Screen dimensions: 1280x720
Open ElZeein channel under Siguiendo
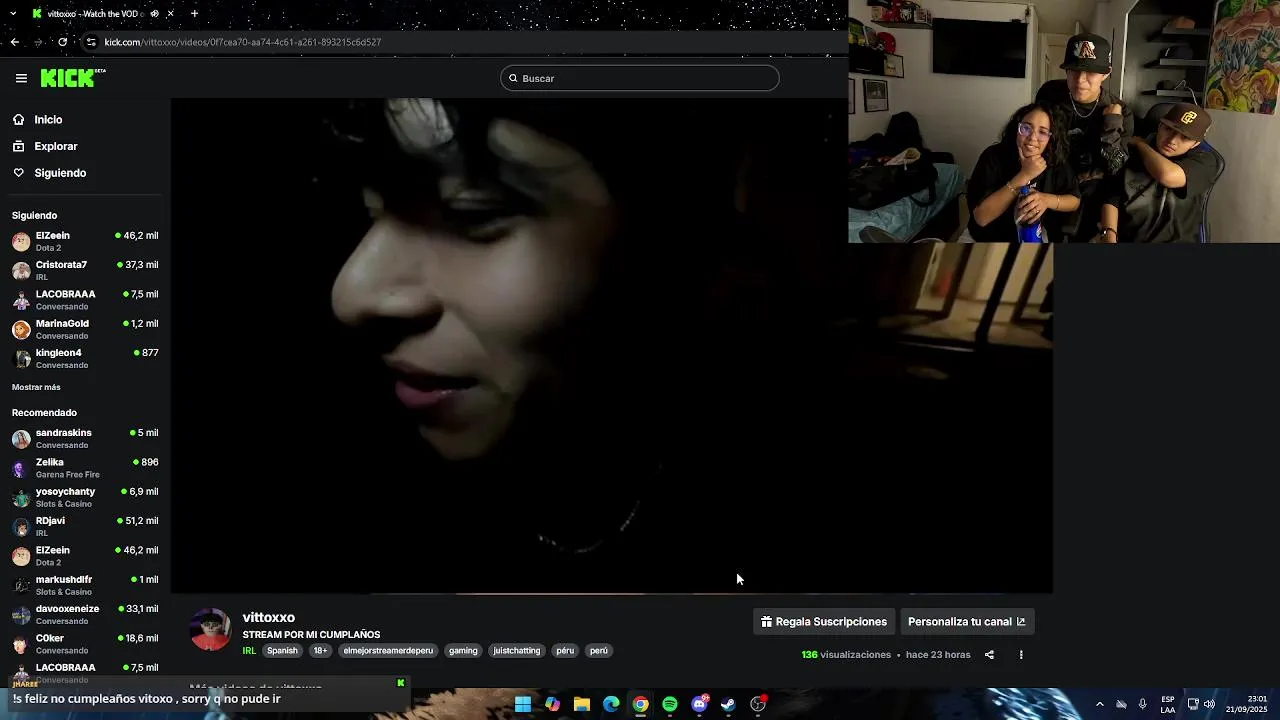pyautogui.click(x=85, y=241)
